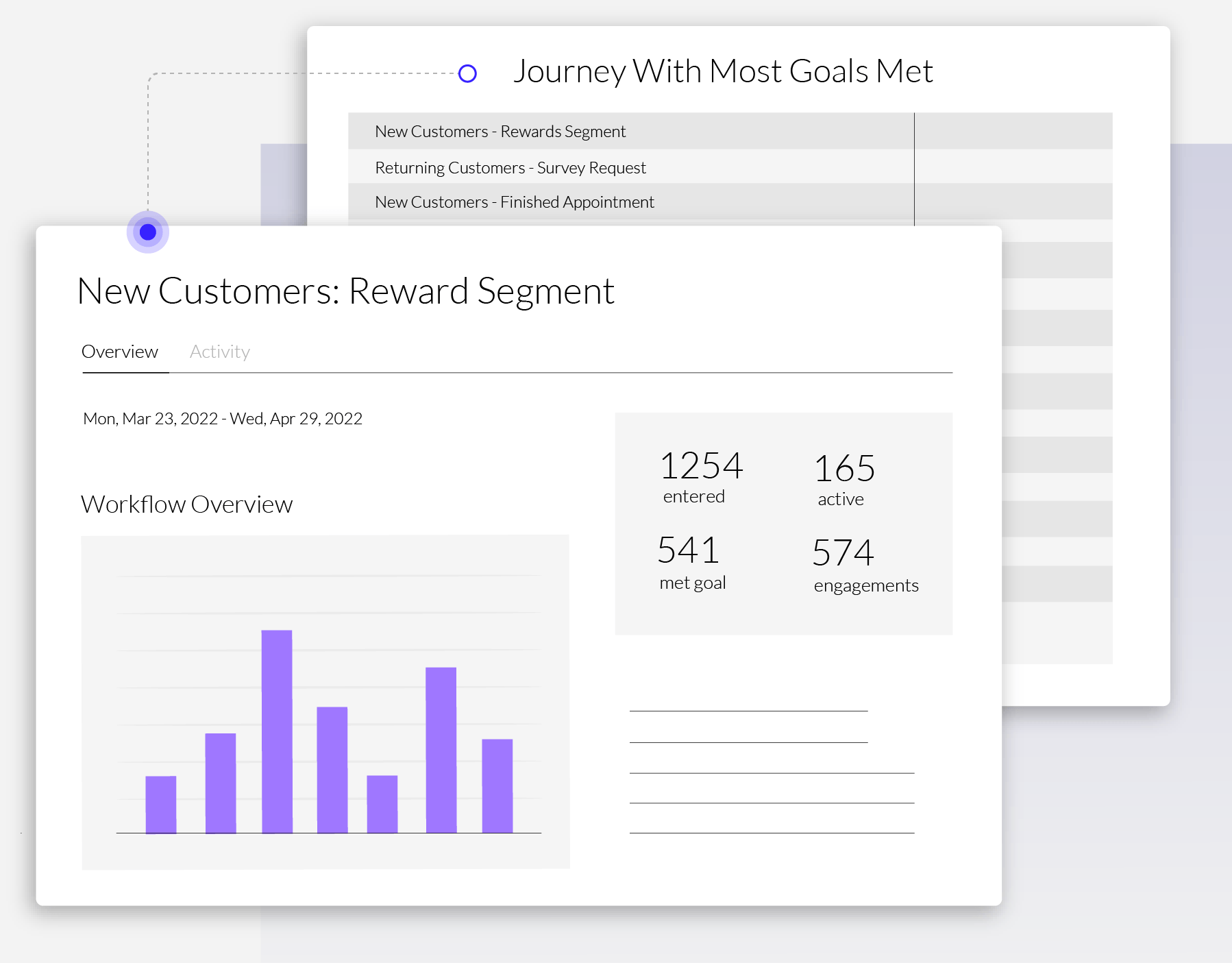Screen dimensions: 1232x963
Task: View the 574 engagements statistic
Action: click(x=865, y=565)
